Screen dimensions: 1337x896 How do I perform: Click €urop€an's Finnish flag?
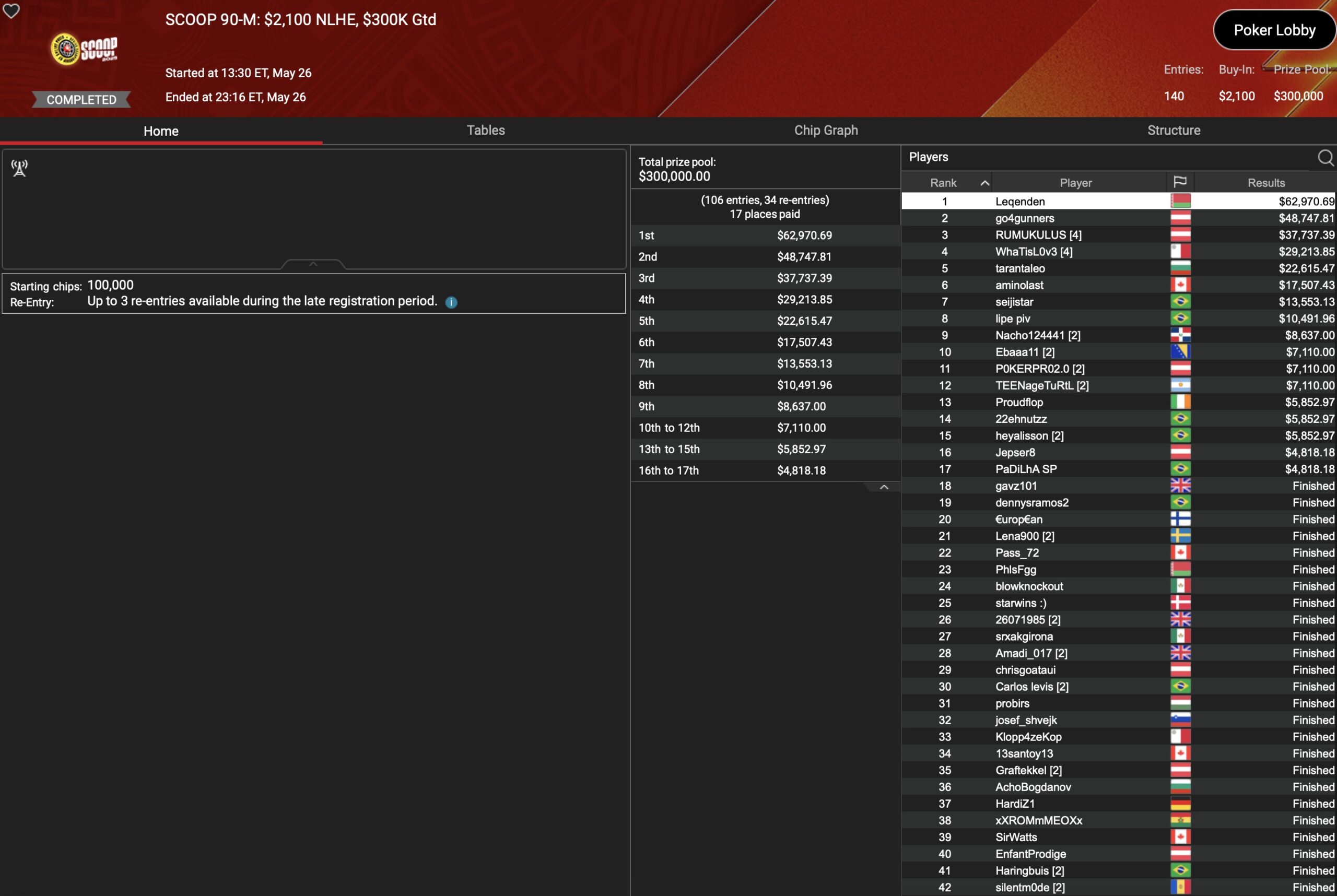click(1180, 519)
